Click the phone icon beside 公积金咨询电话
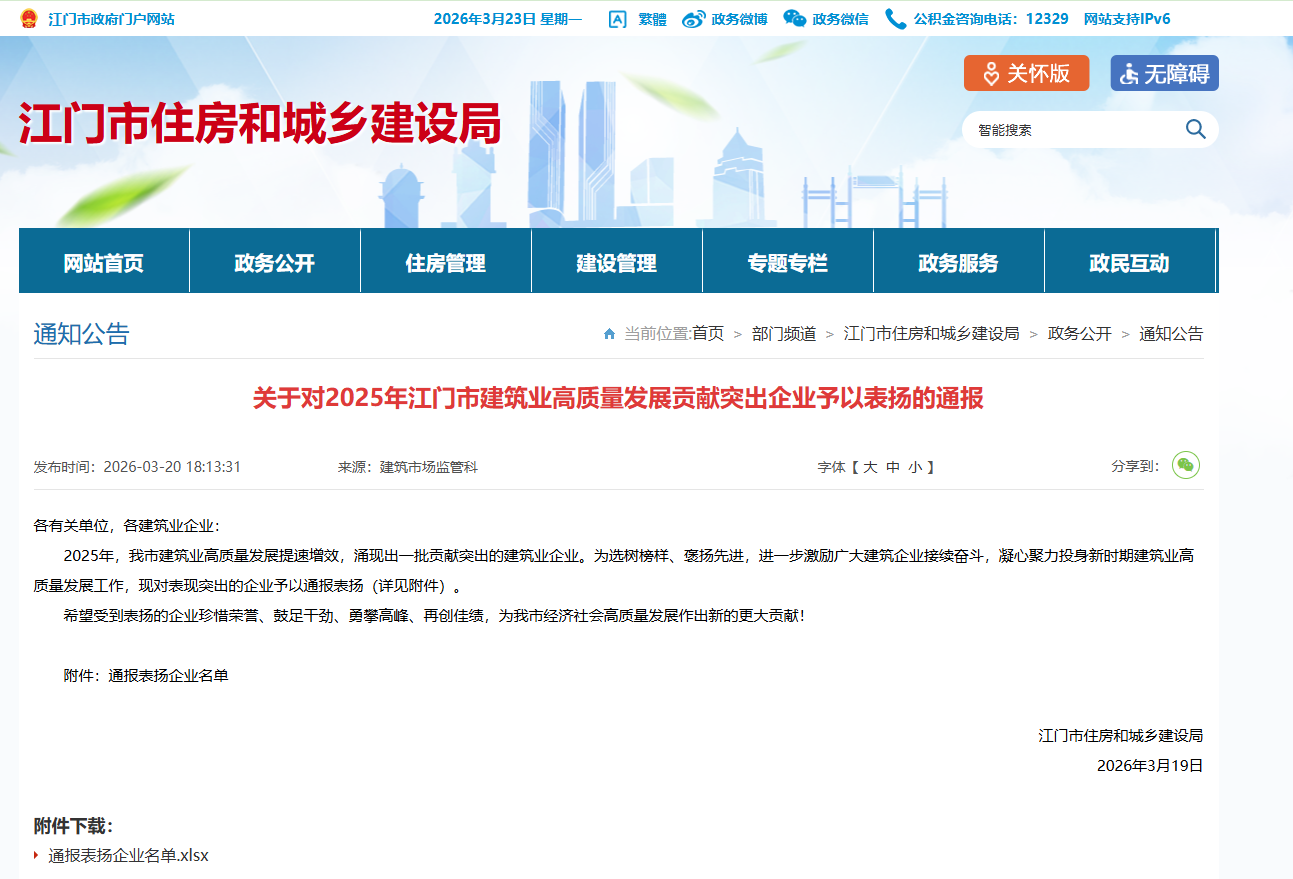This screenshot has height=879, width=1293. pyautogui.click(x=895, y=19)
